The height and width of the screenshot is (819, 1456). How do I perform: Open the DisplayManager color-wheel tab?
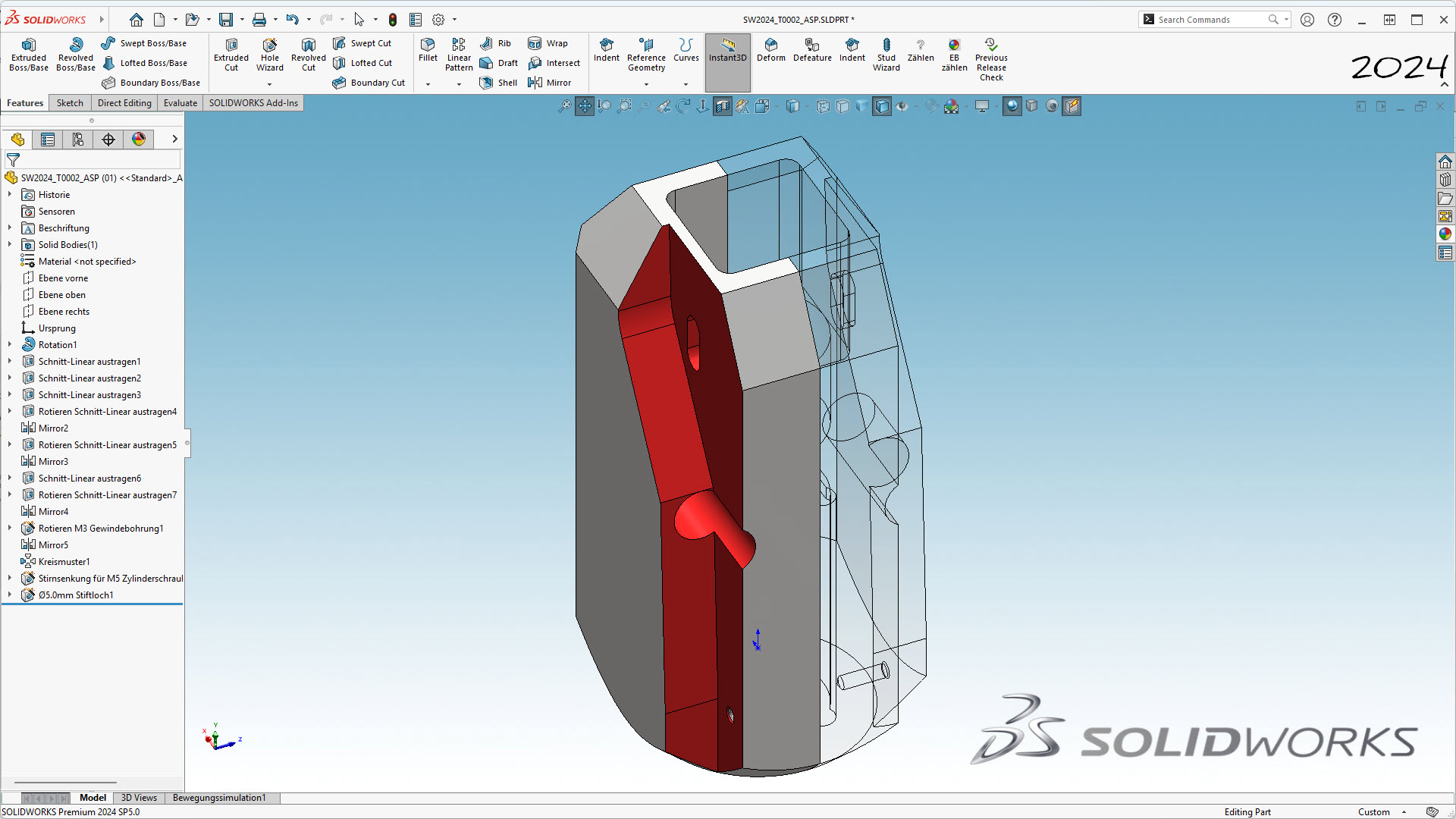point(139,140)
